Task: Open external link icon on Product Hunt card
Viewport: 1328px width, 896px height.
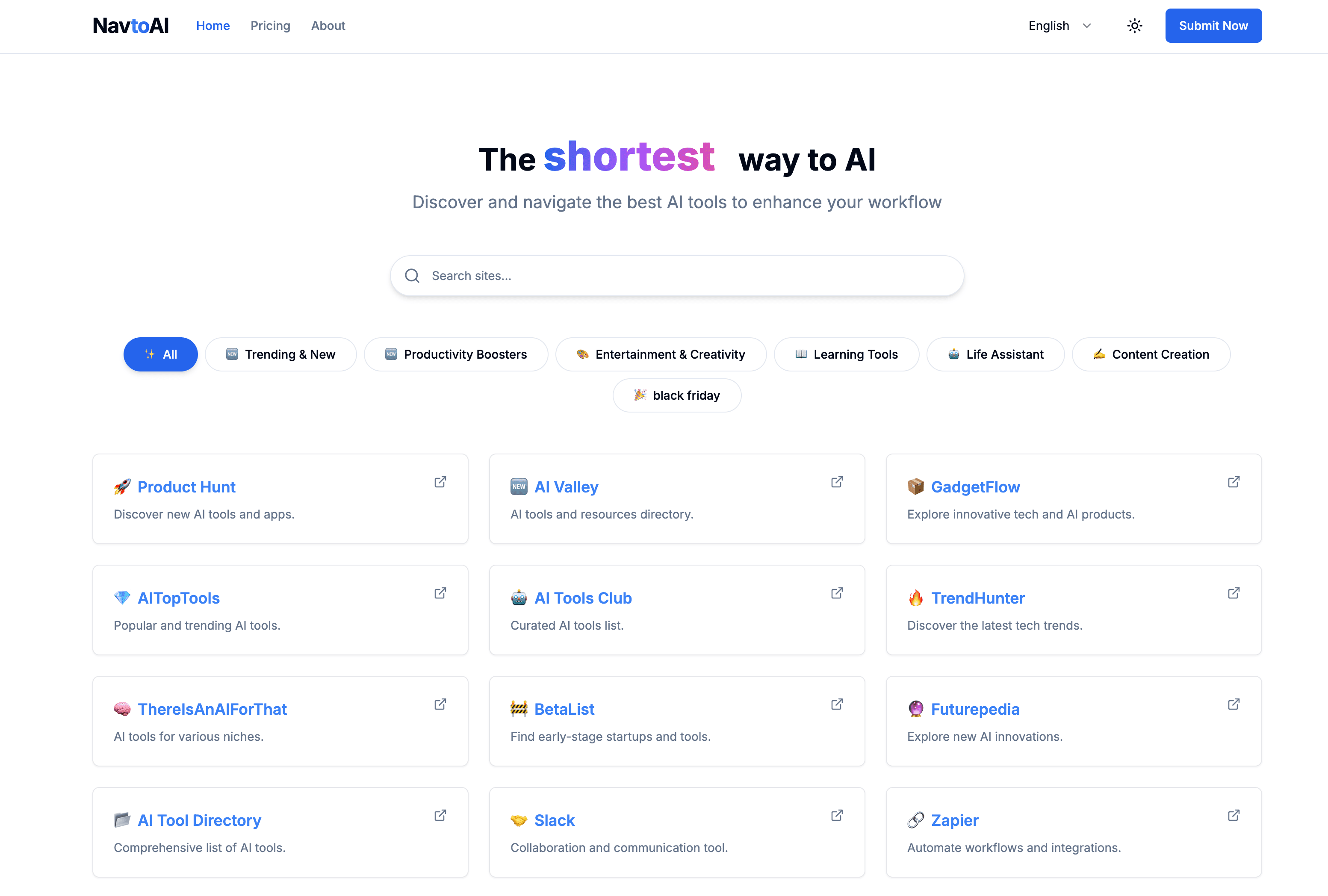Action: pyautogui.click(x=440, y=482)
